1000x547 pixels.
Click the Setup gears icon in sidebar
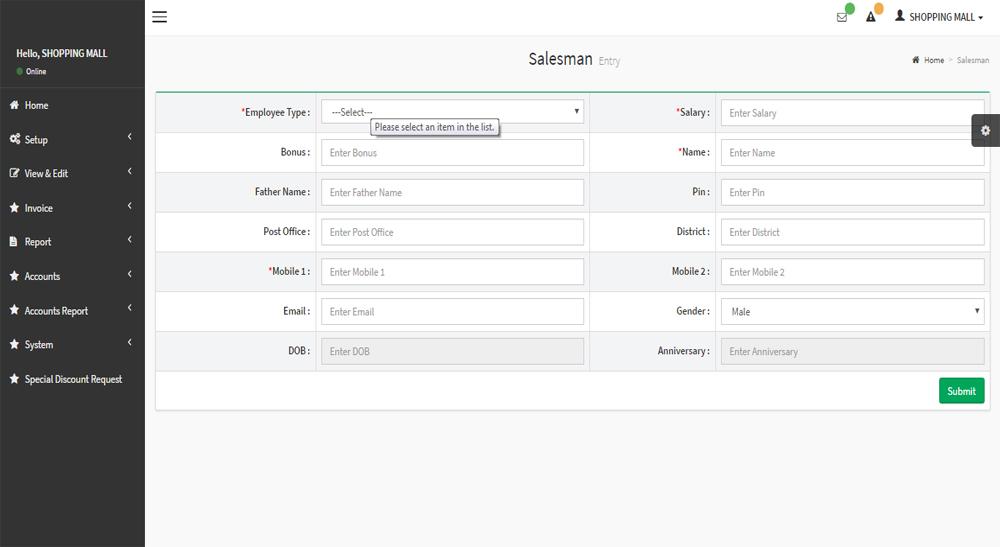coord(15,139)
